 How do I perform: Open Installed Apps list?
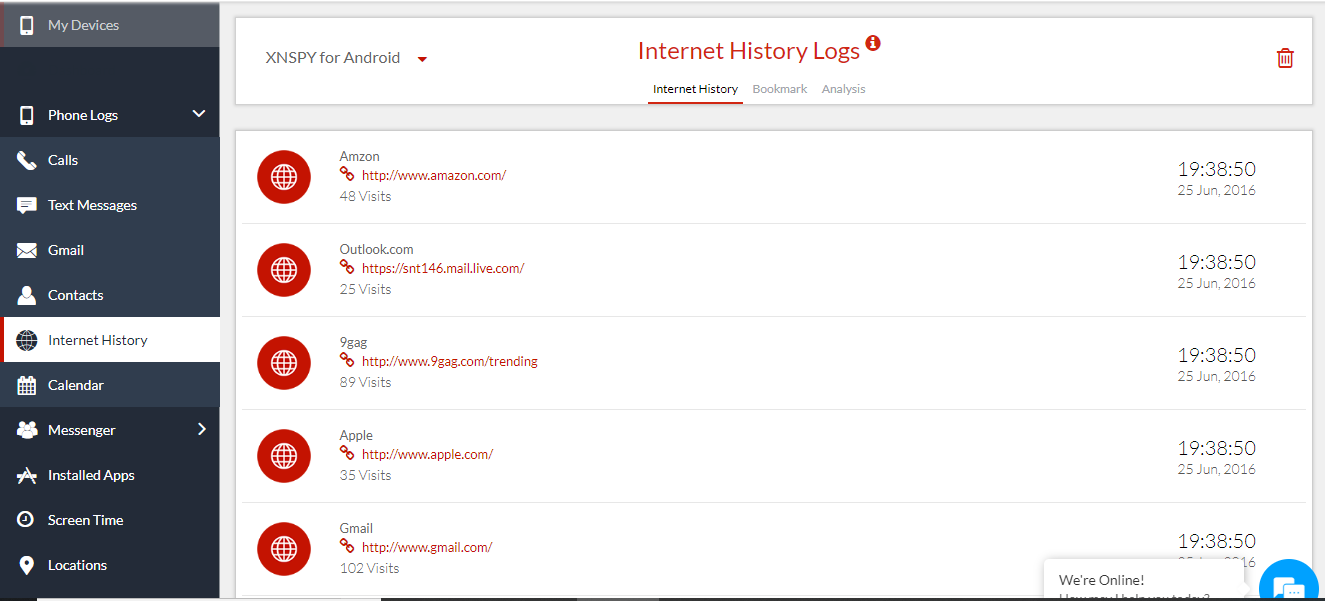coord(110,475)
